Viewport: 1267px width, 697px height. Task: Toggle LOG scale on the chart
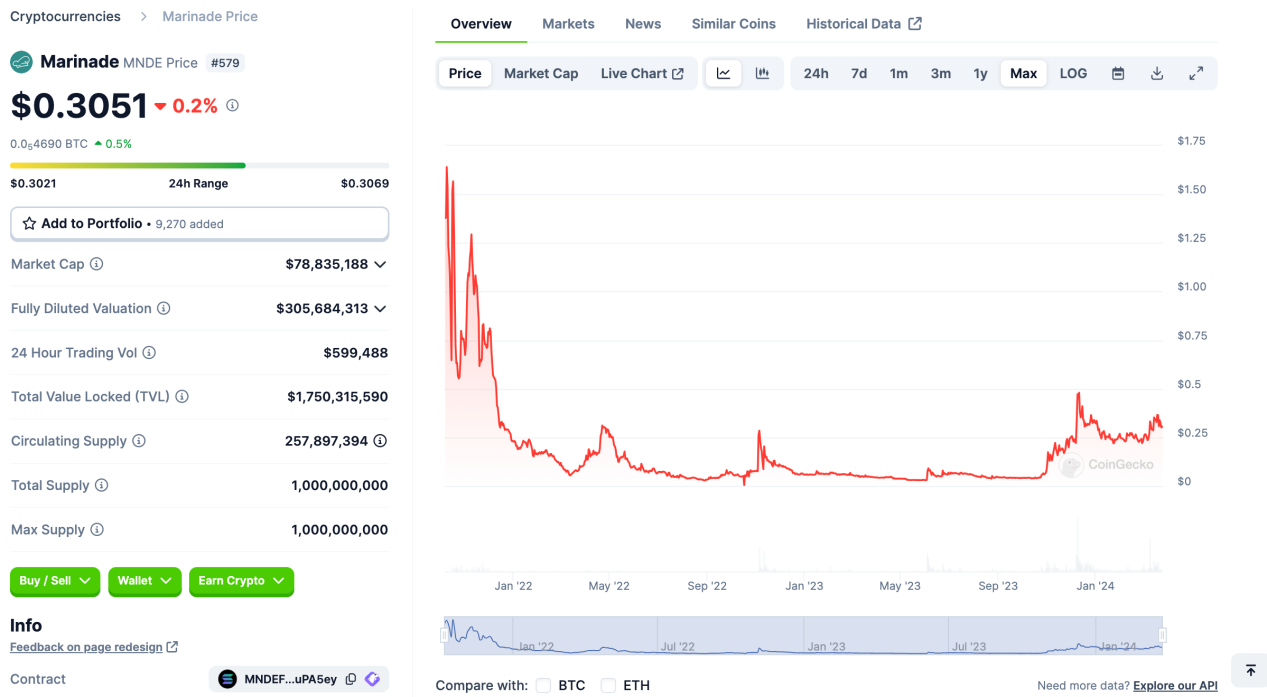tap(1072, 72)
